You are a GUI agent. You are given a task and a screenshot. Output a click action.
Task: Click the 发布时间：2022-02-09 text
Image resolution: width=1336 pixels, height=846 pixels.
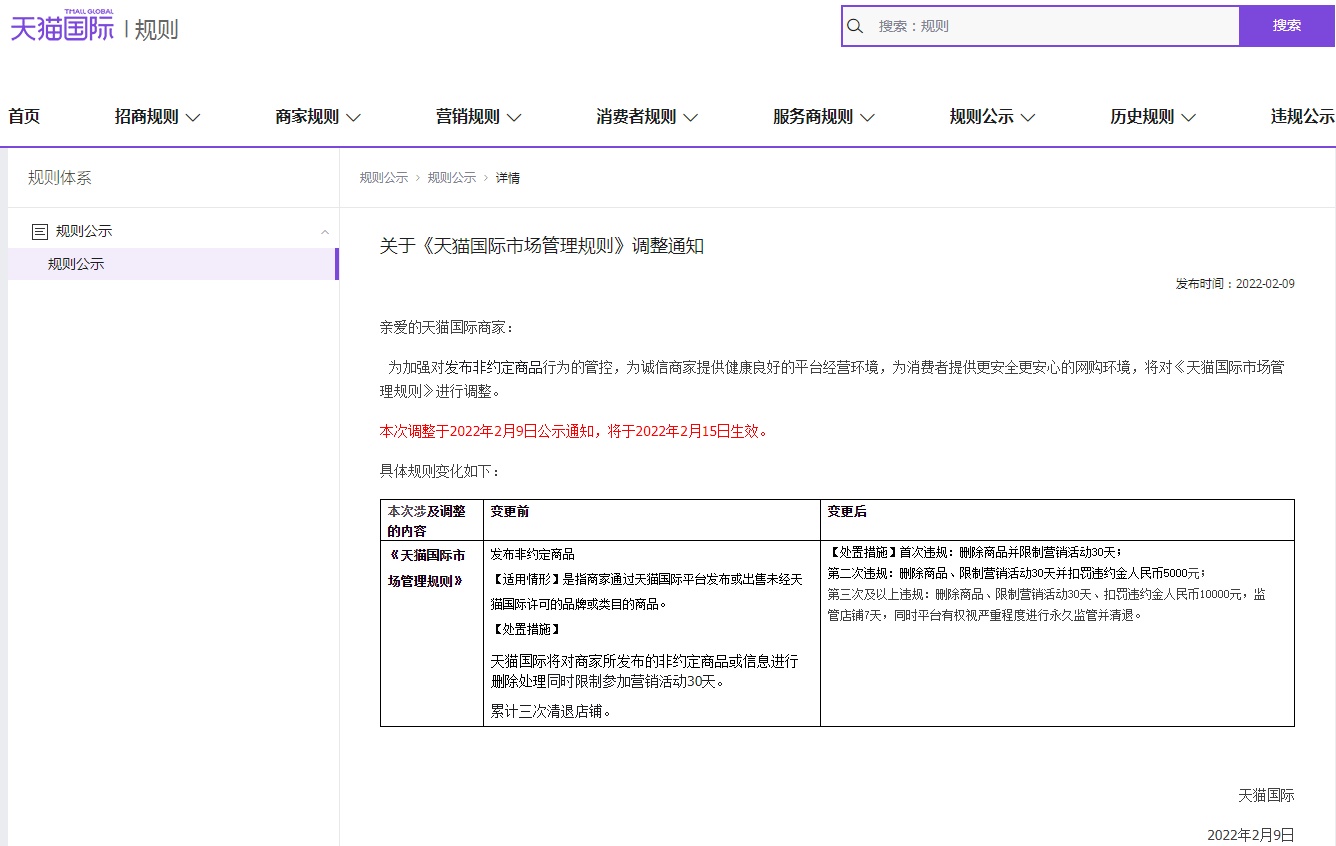pyautogui.click(x=1235, y=284)
